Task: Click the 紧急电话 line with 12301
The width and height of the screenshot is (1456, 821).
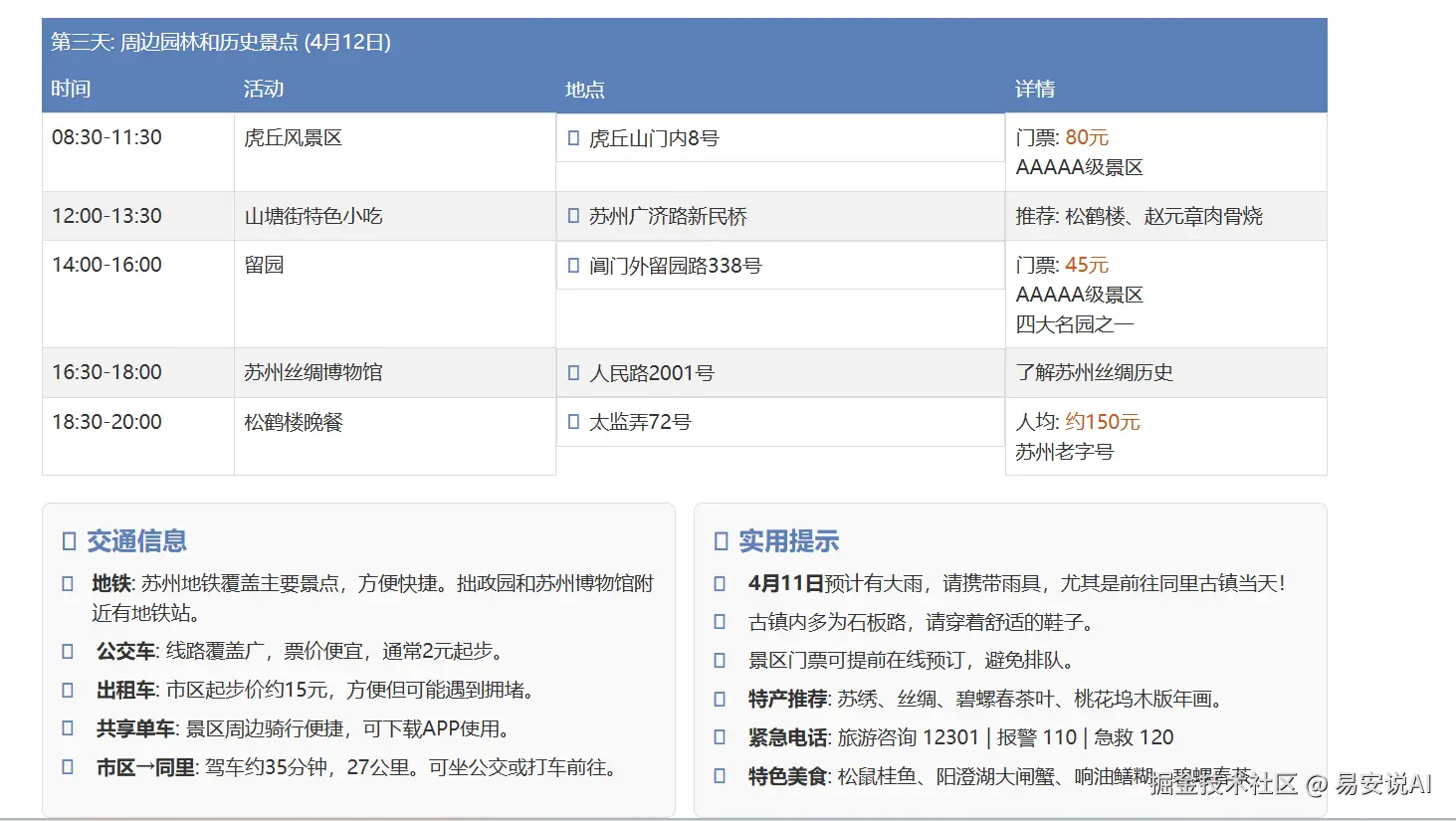Action: click(x=961, y=737)
